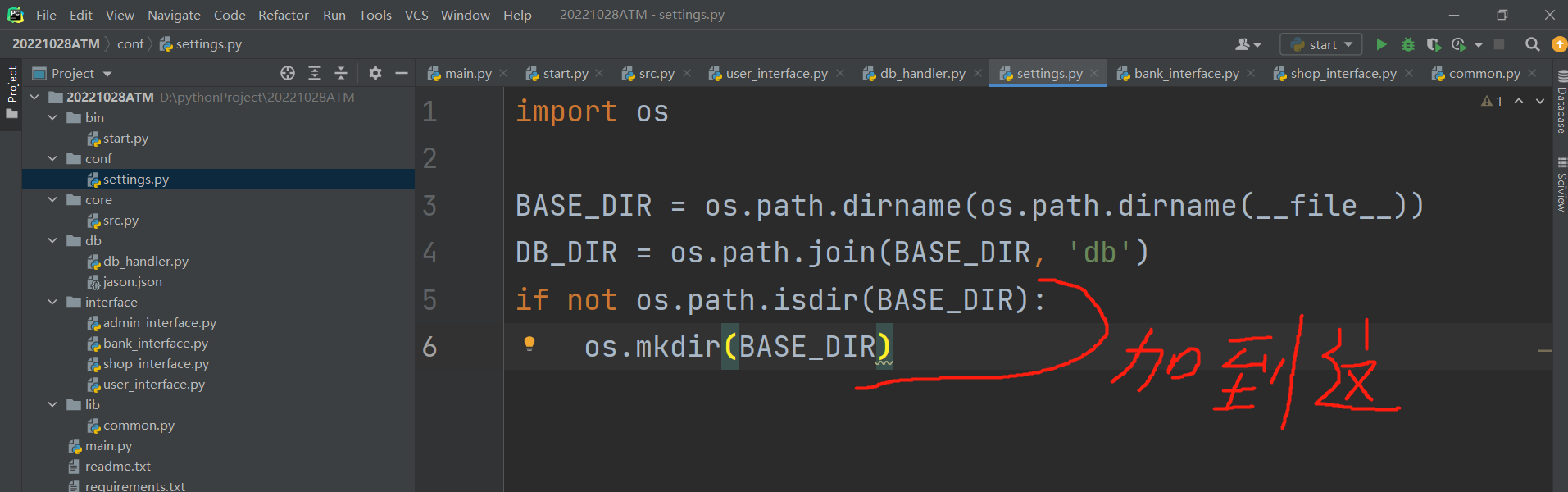Run start with coverage icon
Viewport: 1568px width, 492px height.
pos(1434,44)
